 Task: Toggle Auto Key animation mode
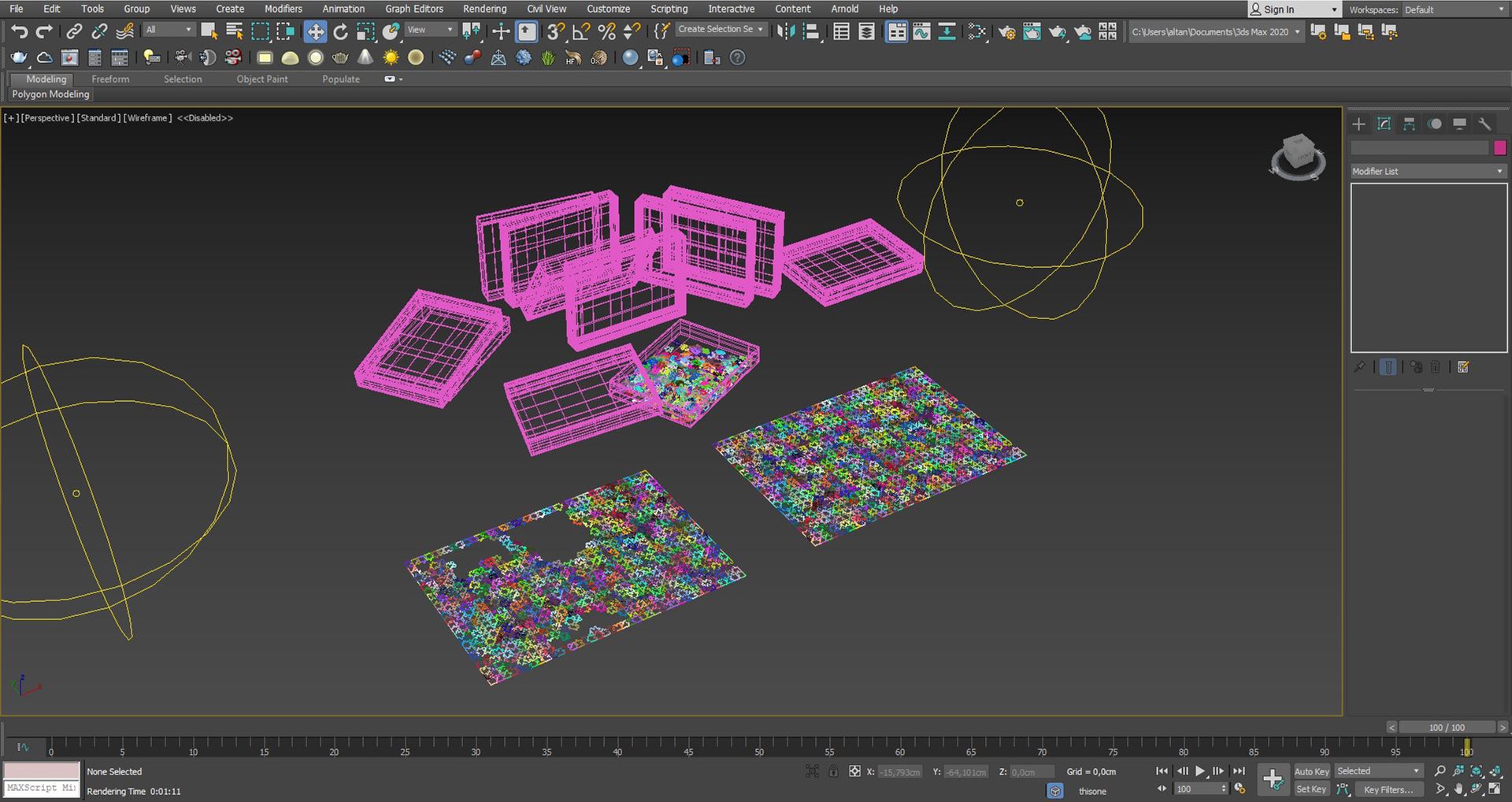(x=1311, y=771)
